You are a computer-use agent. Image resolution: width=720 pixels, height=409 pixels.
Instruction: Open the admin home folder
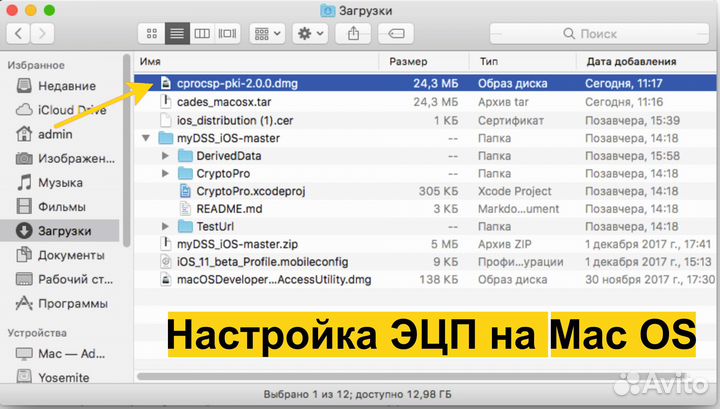tap(61, 134)
